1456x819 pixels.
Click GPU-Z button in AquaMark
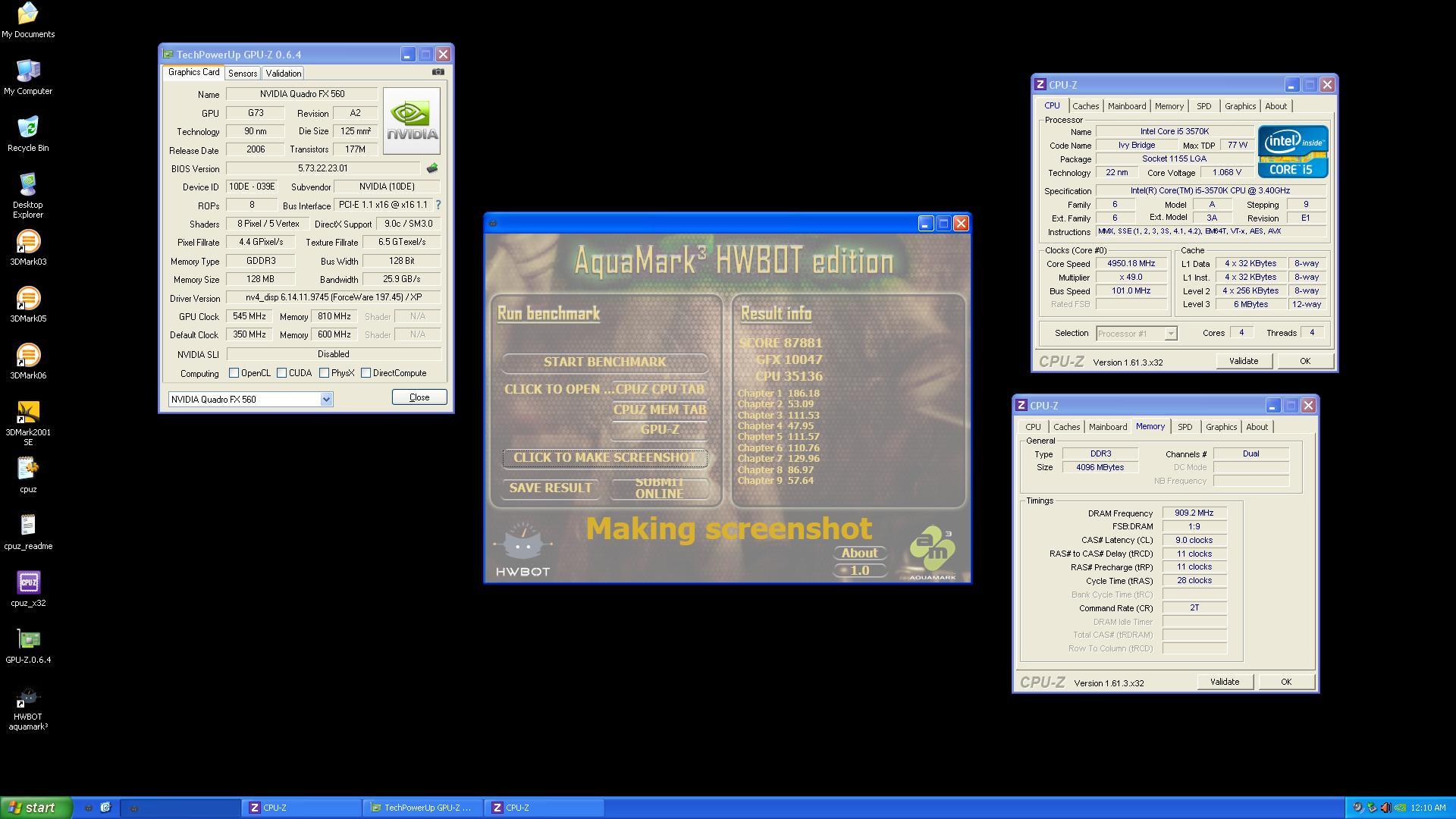point(660,429)
